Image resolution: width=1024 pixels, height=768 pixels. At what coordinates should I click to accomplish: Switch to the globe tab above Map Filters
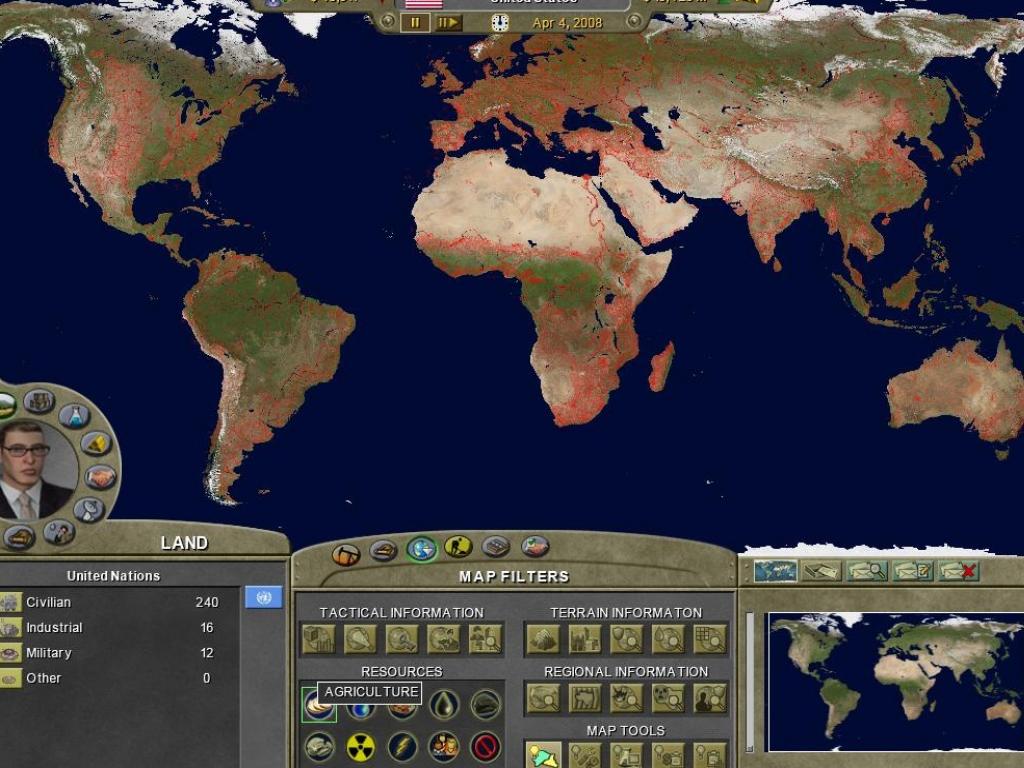421,547
